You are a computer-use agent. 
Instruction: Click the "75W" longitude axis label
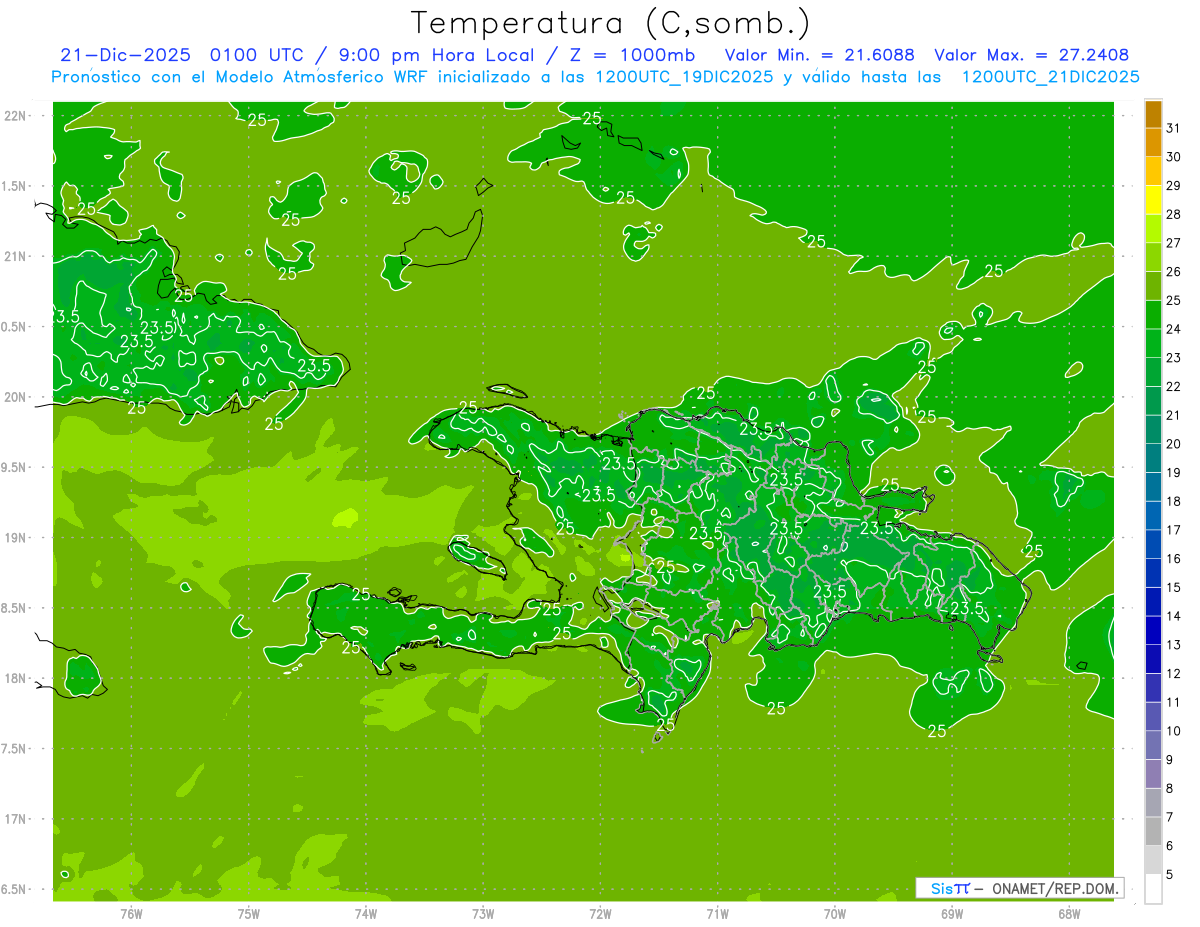tap(249, 913)
